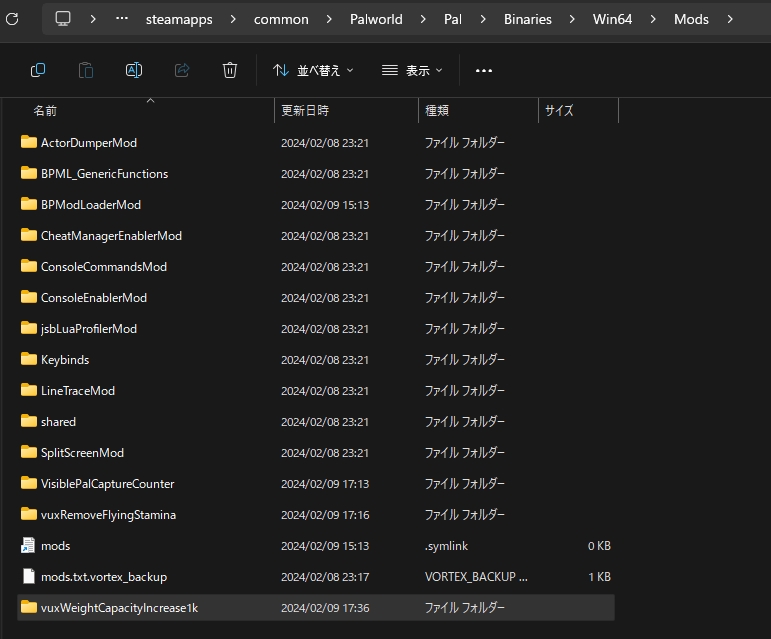Click file name VisiblePalCaptureCounter
Image resolution: width=771 pixels, height=639 pixels.
click(x=108, y=484)
